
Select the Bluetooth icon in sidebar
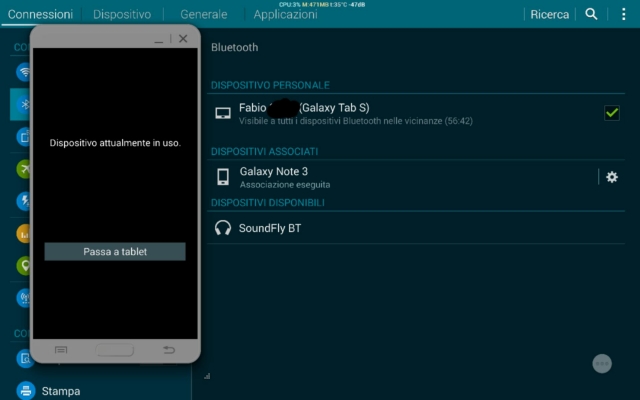coord(23,104)
